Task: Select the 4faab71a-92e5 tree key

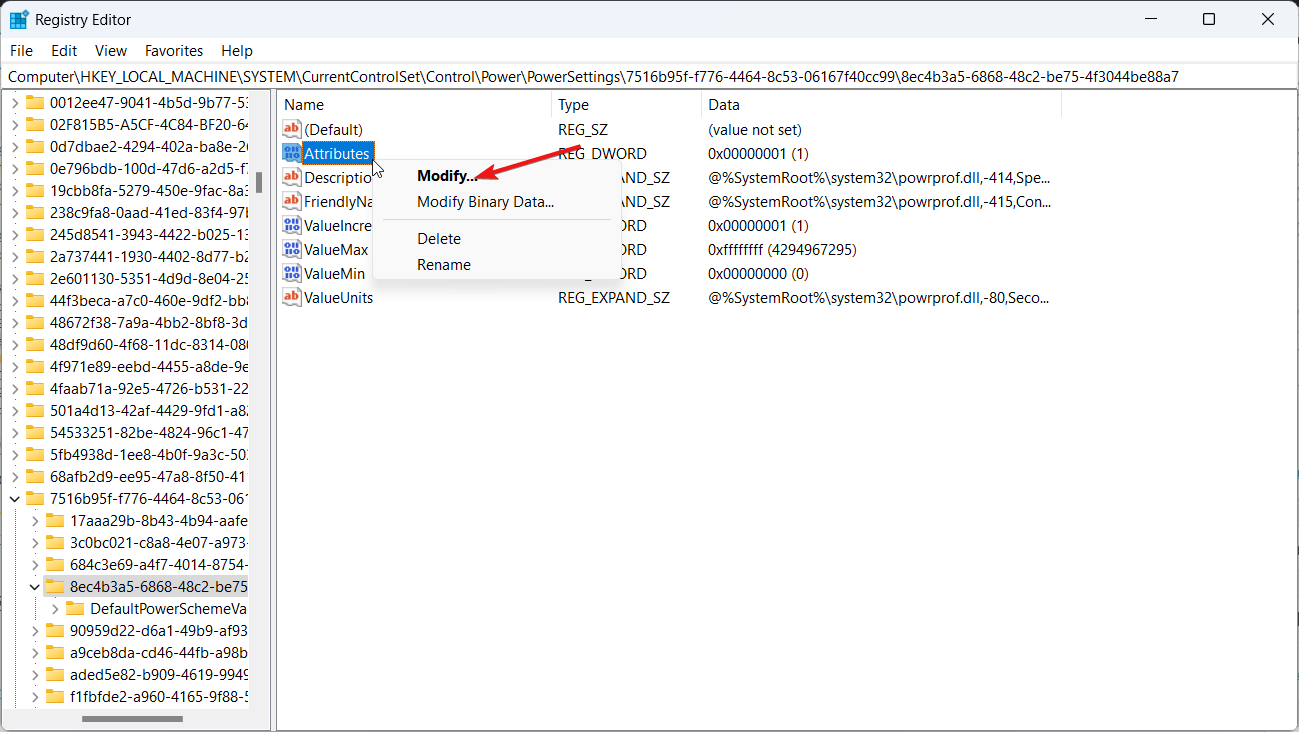Action: coord(149,388)
